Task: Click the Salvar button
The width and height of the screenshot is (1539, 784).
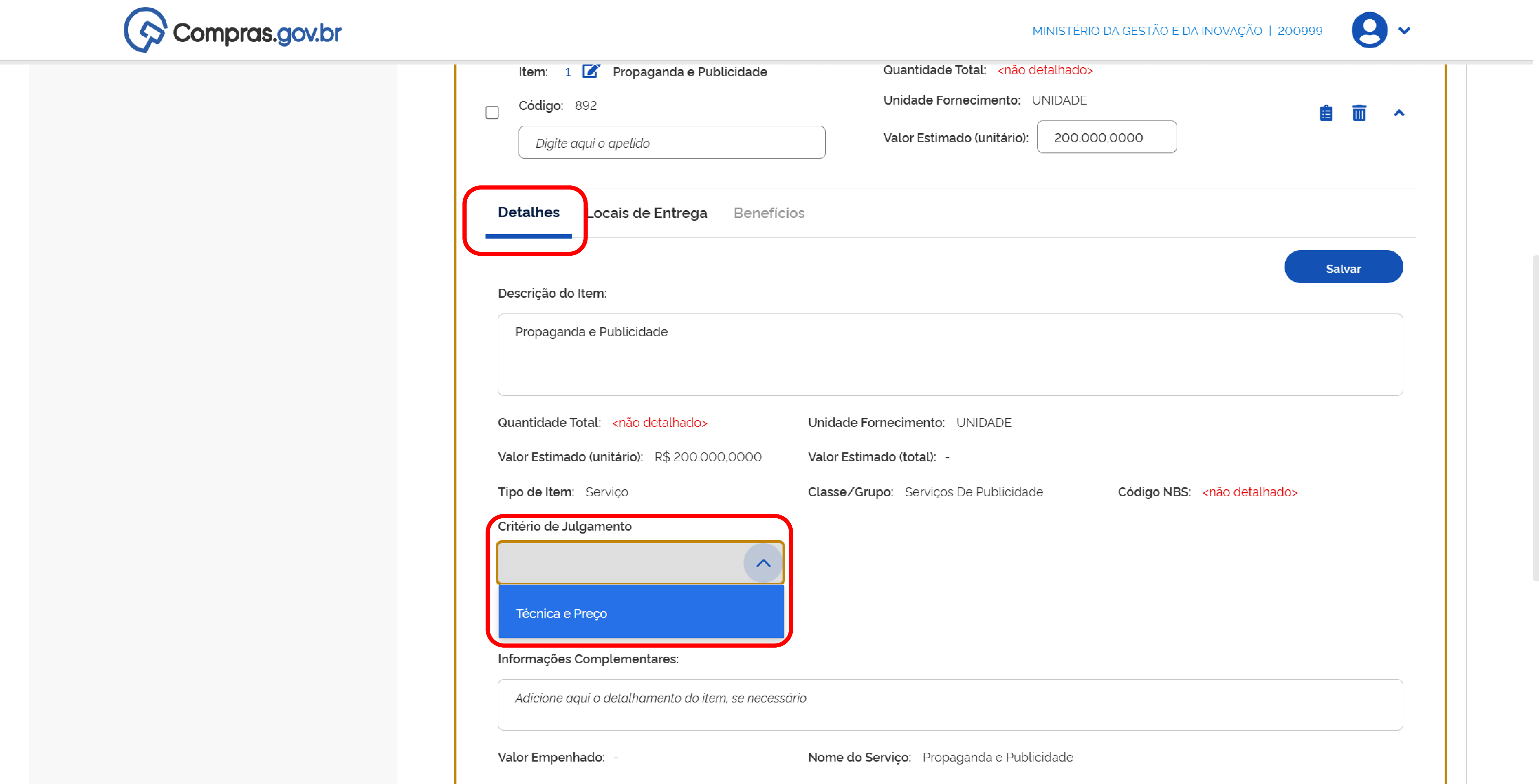Action: pos(1343,267)
